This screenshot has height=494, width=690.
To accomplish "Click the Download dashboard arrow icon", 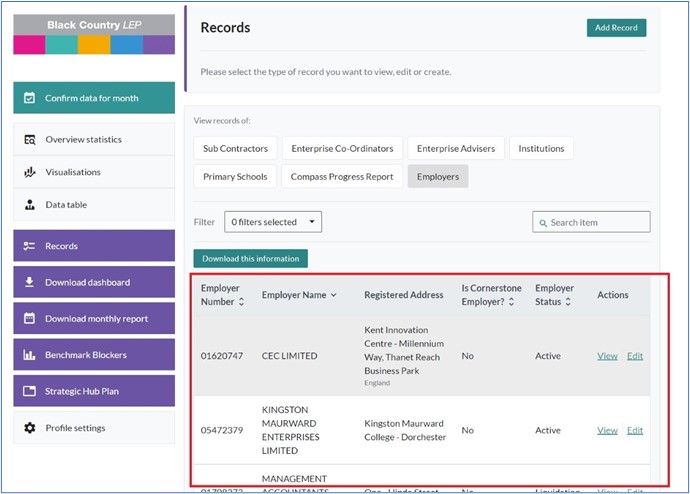I will pyautogui.click(x=29, y=282).
